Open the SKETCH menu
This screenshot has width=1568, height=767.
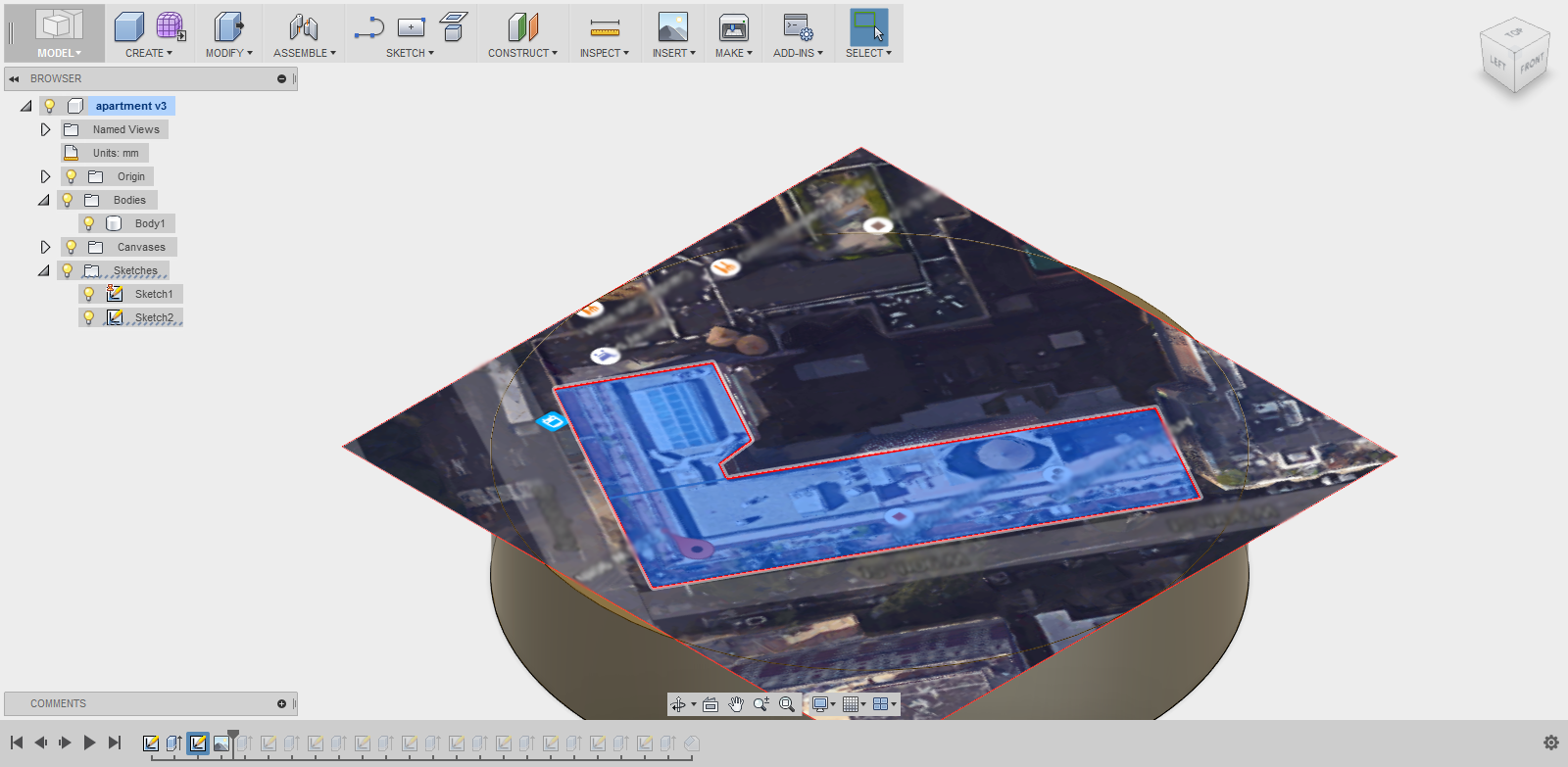(x=410, y=53)
